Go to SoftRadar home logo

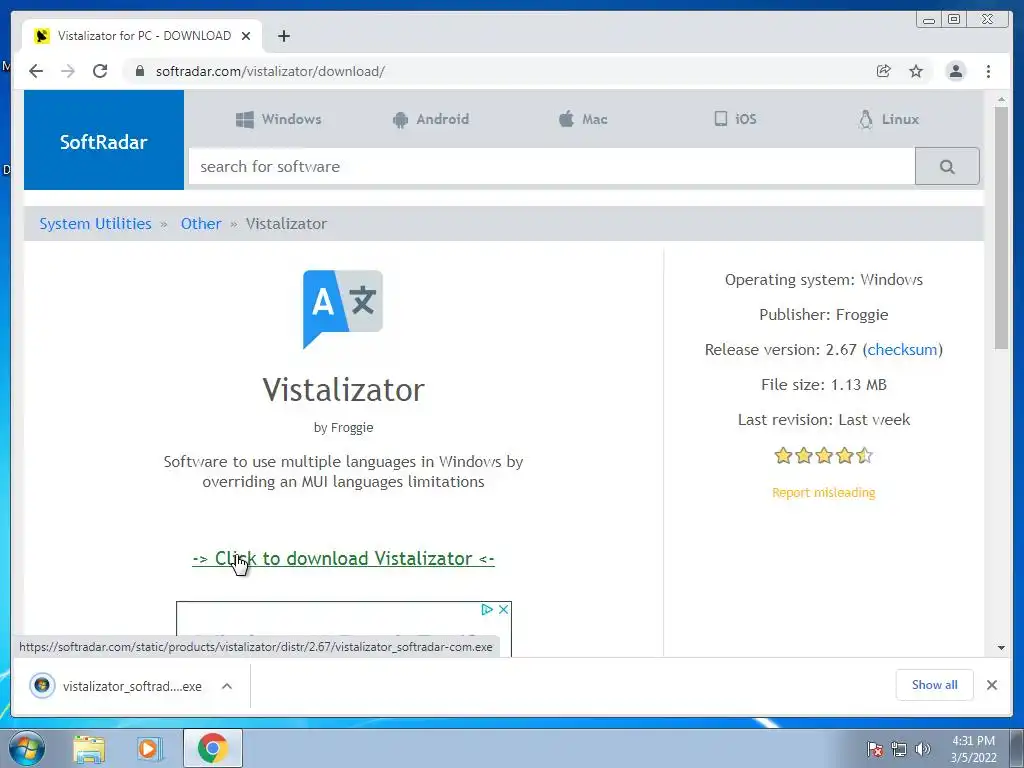coord(104,142)
